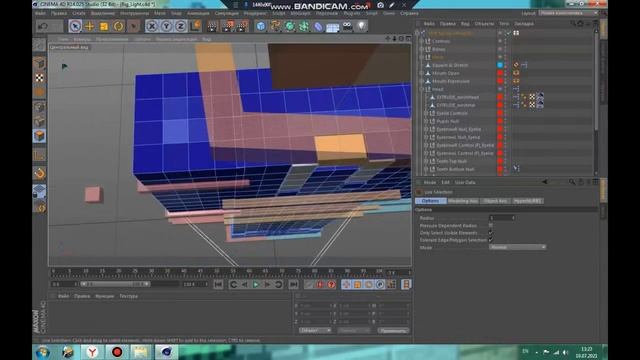640x360 pixels.
Task: Select the Rotate tool in the toolbar
Action: point(118,27)
